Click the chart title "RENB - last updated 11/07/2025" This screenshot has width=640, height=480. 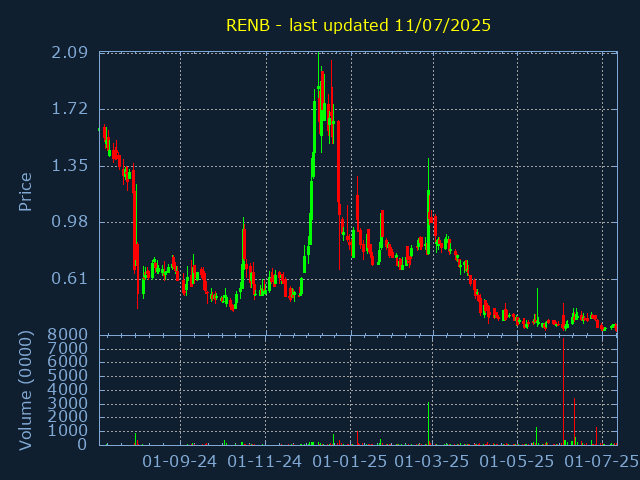click(x=358, y=25)
